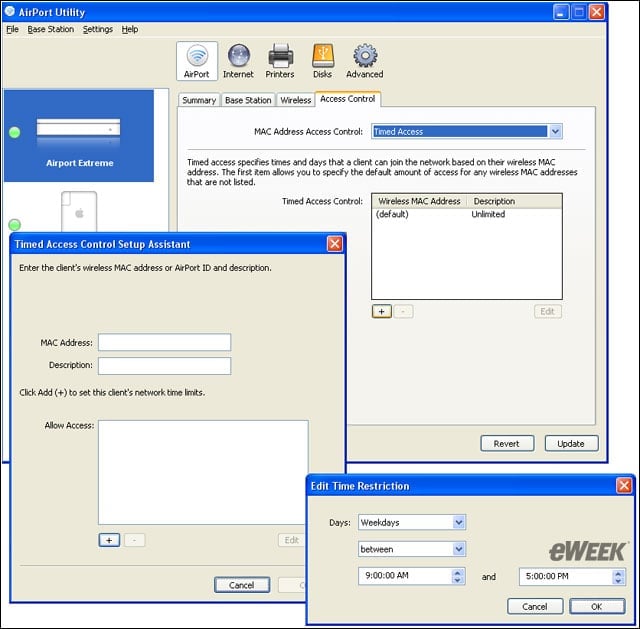Cancel the Setup Assistant dialog

click(242, 585)
